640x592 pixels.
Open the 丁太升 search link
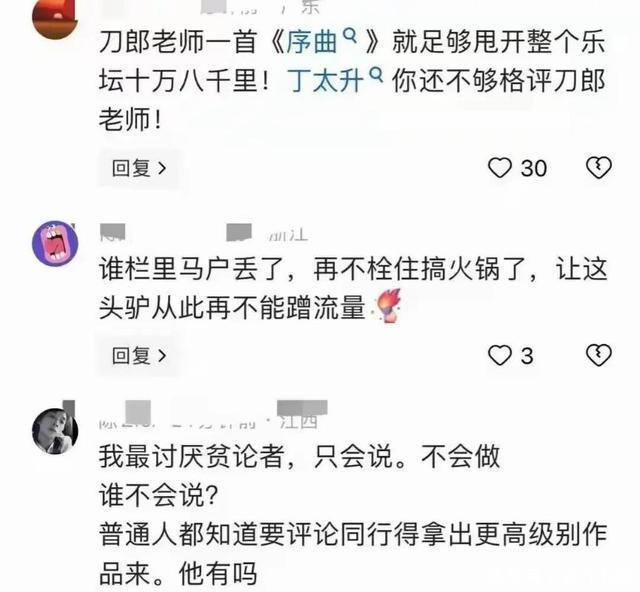[325, 81]
